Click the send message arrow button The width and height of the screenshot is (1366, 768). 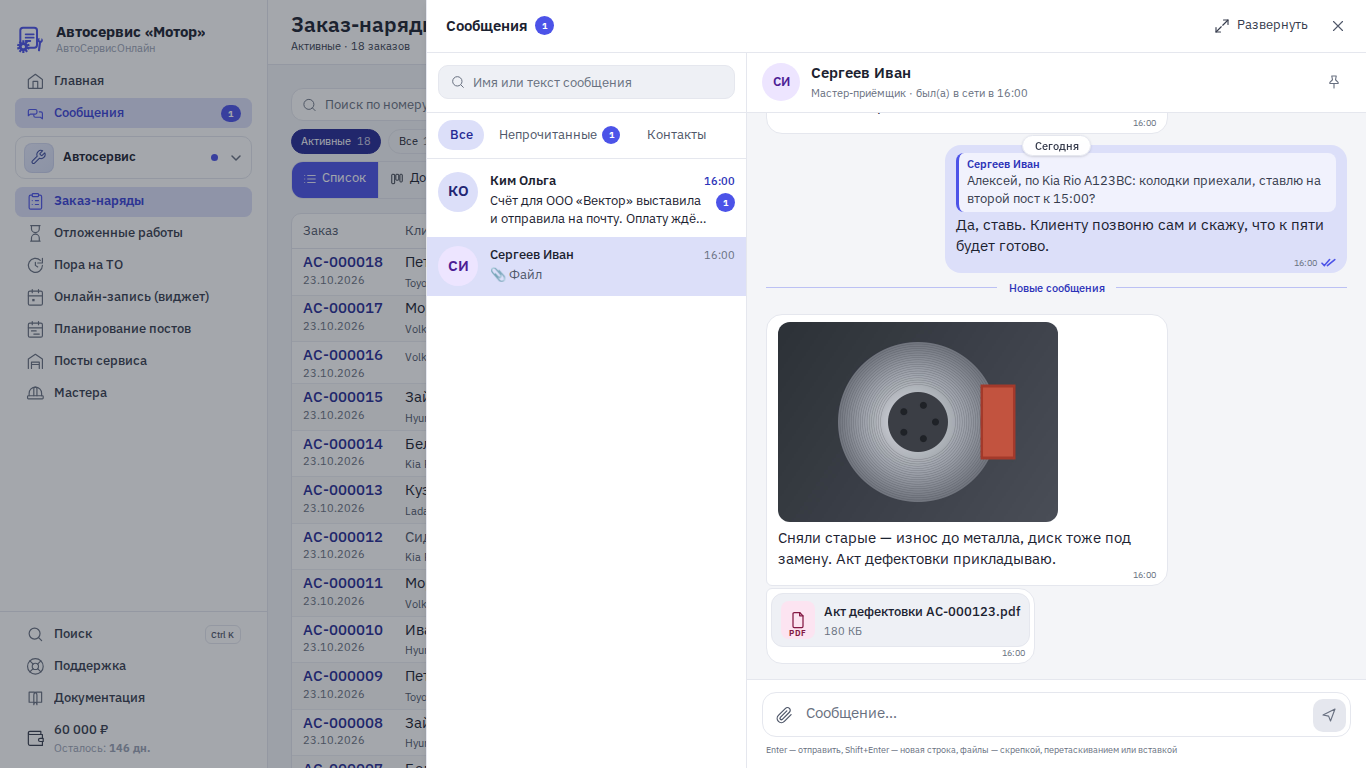1329,715
